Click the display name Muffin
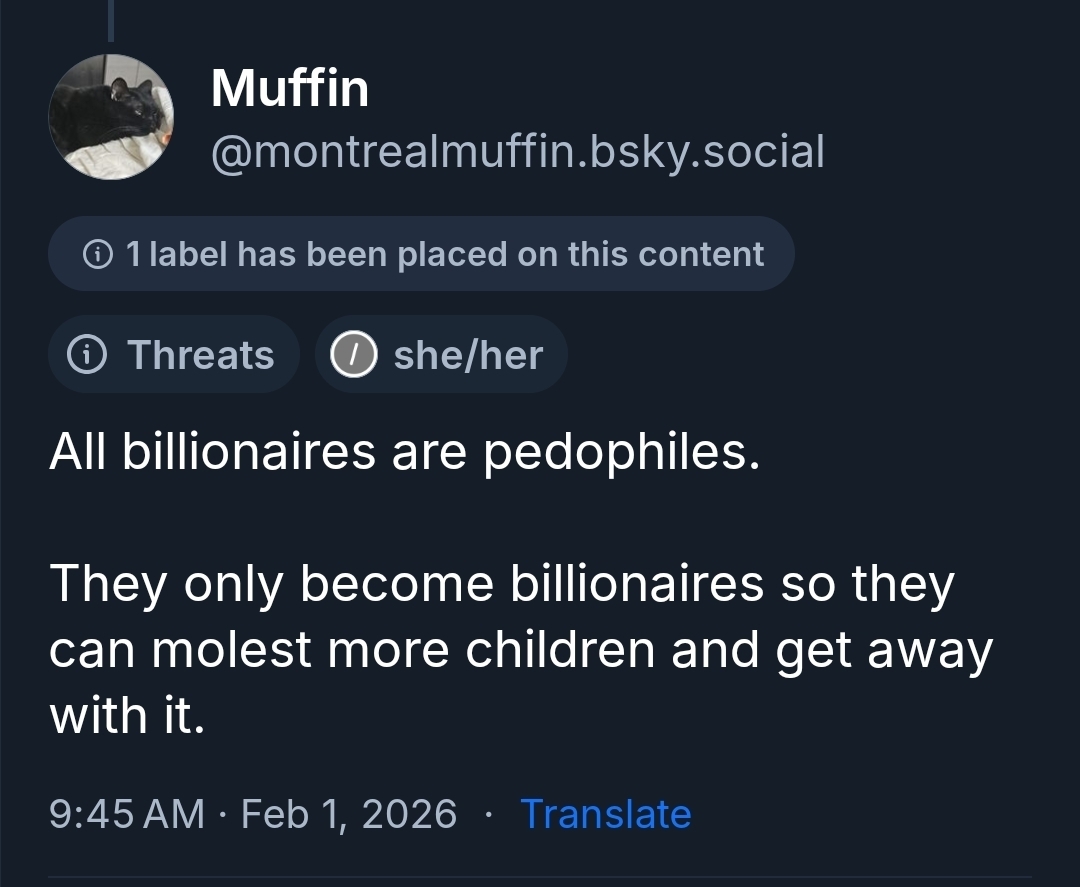Image resolution: width=1080 pixels, height=887 pixels. point(290,88)
